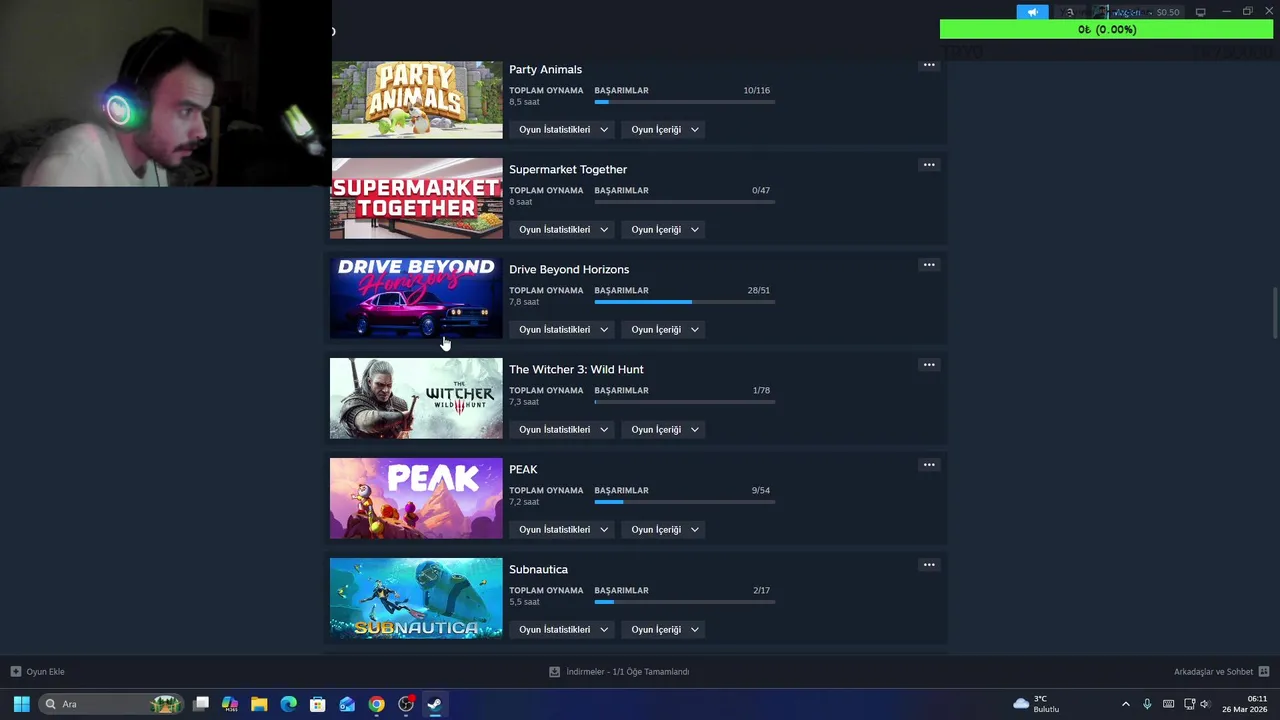The width and height of the screenshot is (1280, 720).
Task: Click the Supermarket Together cover thumbnail
Action: pos(416,198)
